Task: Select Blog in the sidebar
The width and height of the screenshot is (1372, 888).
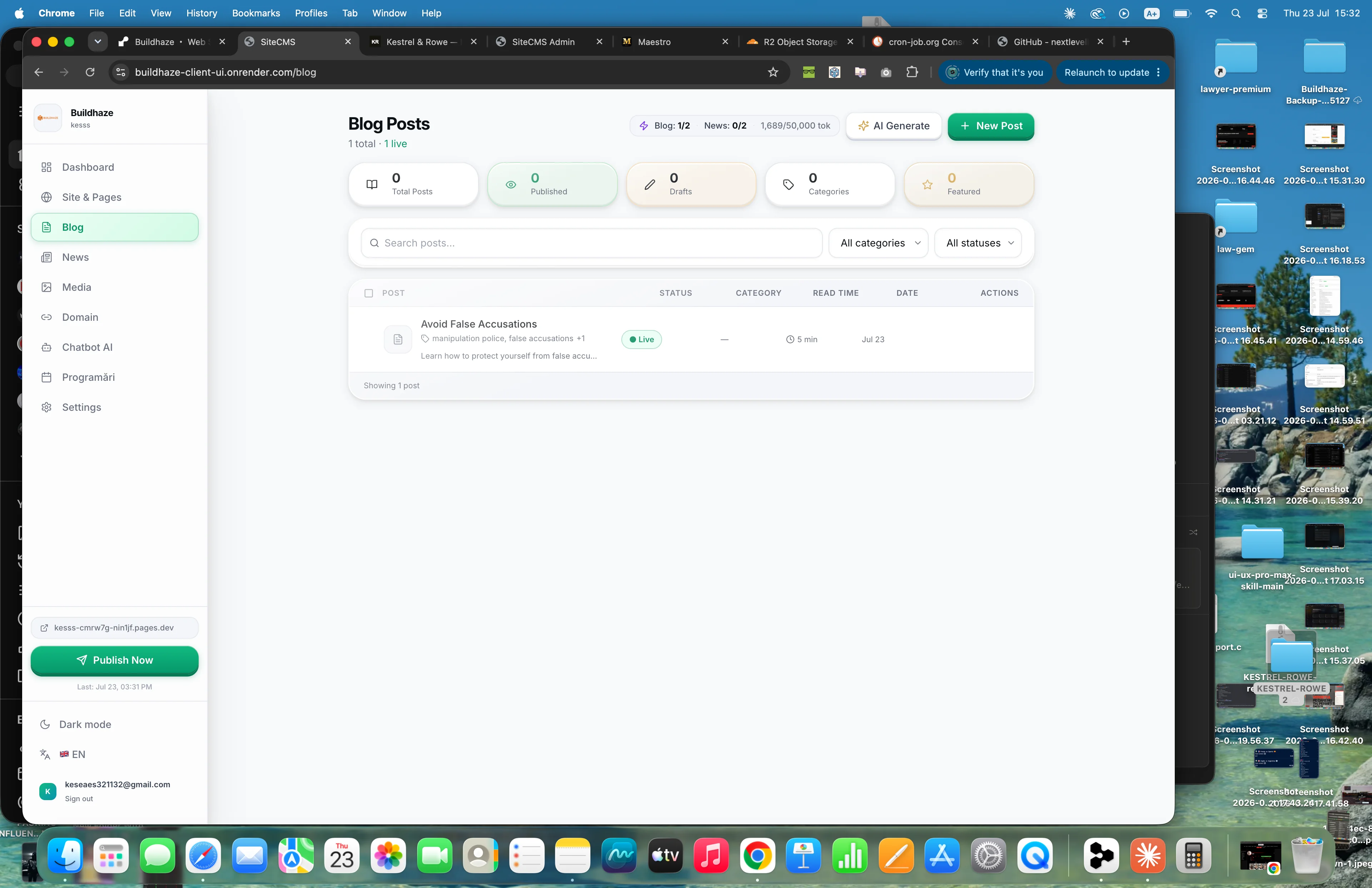Action: coord(114,227)
